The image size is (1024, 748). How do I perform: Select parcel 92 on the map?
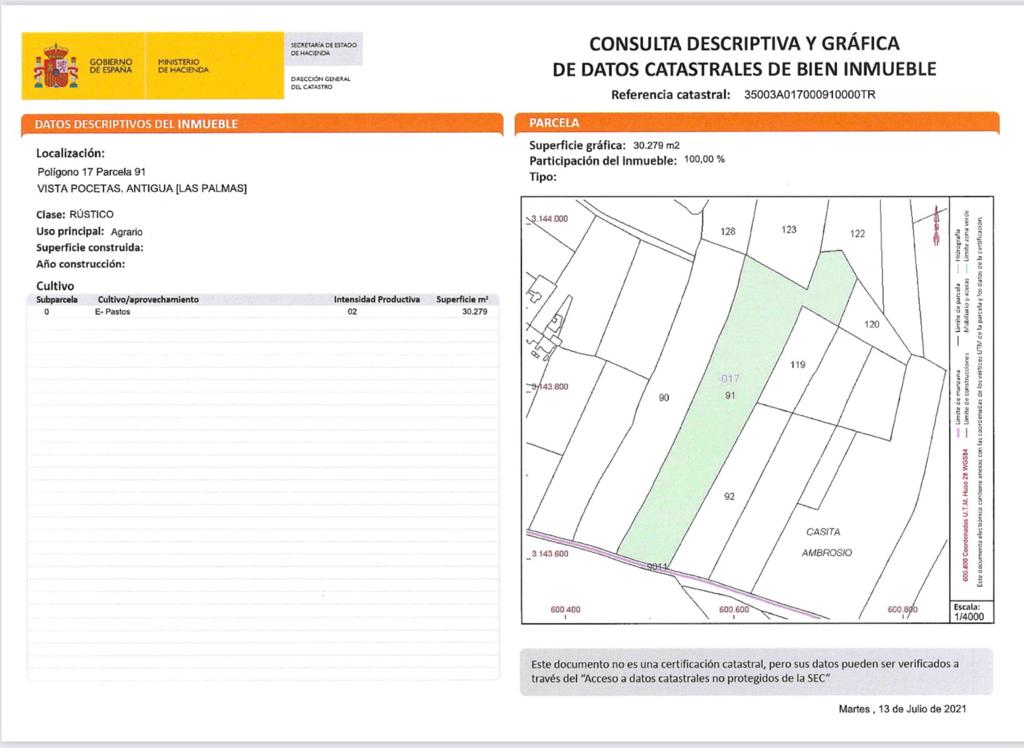tap(729, 496)
